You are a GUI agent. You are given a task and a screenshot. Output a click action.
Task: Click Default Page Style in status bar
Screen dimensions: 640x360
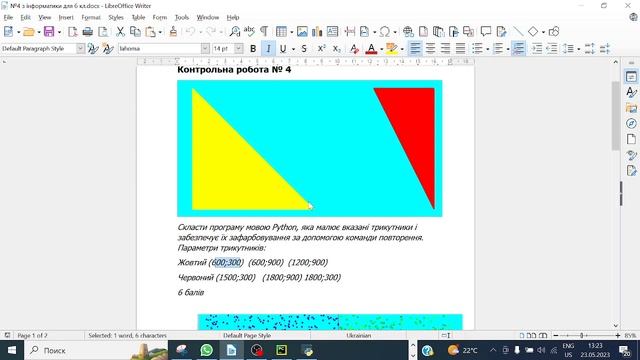coord(247,336)
